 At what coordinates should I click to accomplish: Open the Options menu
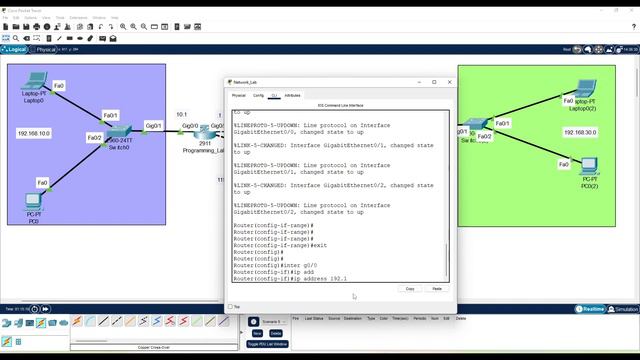tap(31, 18)
